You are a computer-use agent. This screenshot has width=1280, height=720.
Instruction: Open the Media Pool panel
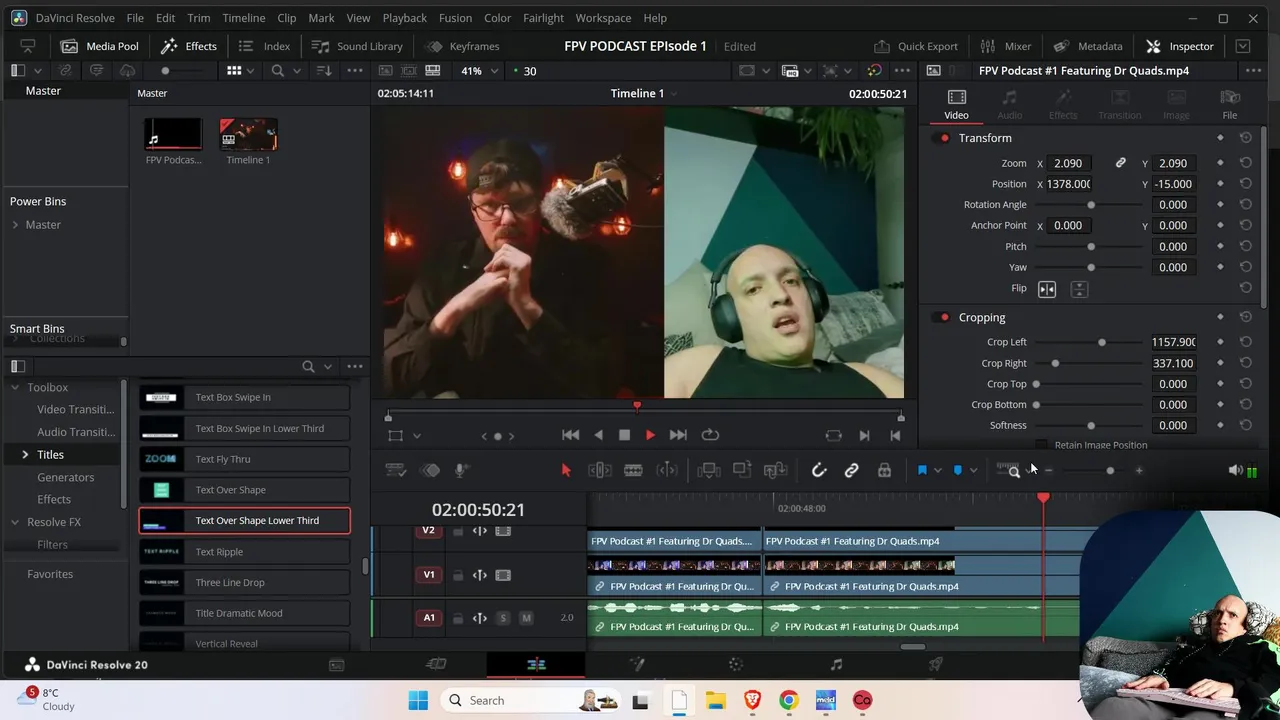pyautogui.click(x=99, y=46)
